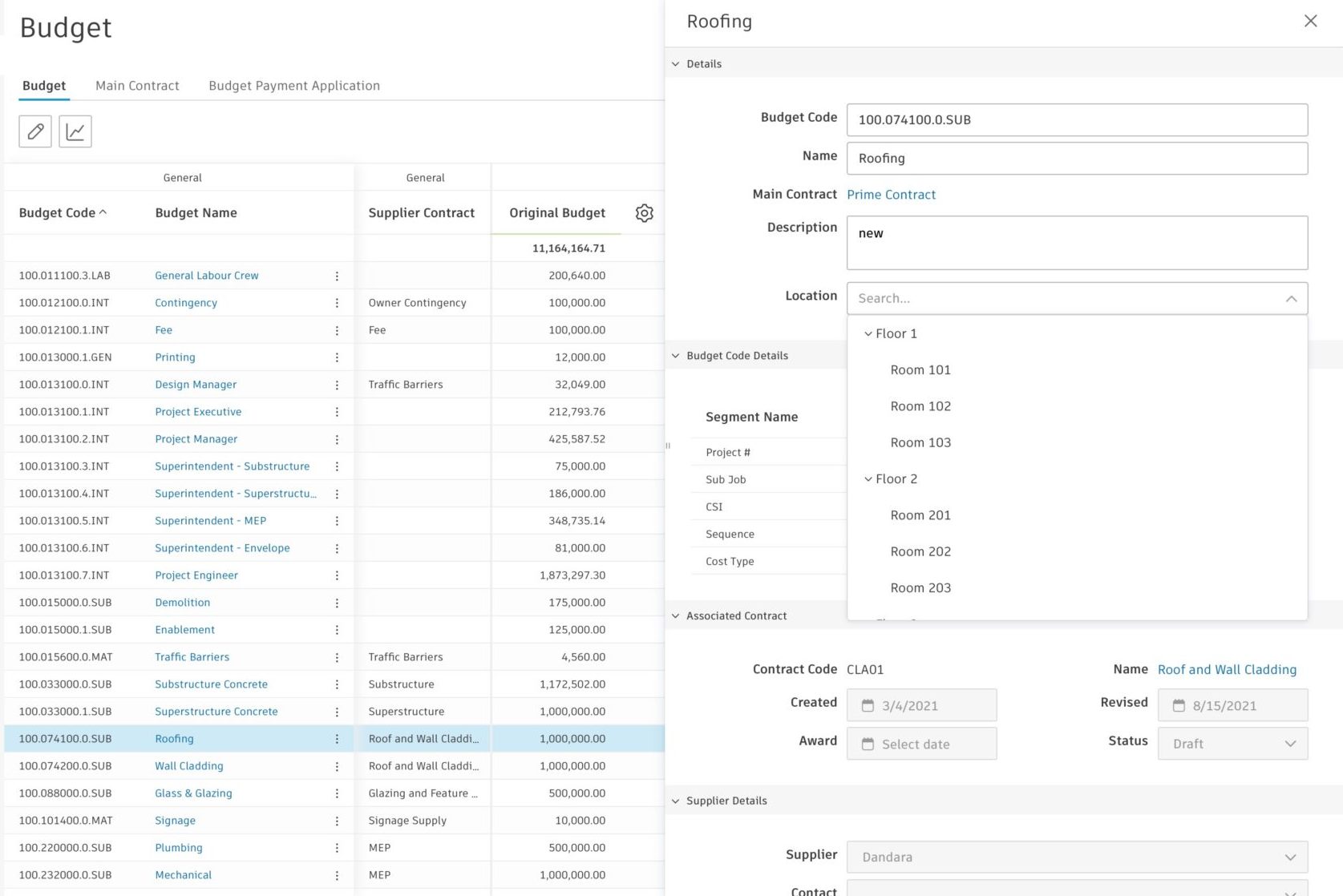The width and height of the screenshot is (1343, 896).
Task: Close the Location dropdown chevron
Action: (x=1291, y=298)
